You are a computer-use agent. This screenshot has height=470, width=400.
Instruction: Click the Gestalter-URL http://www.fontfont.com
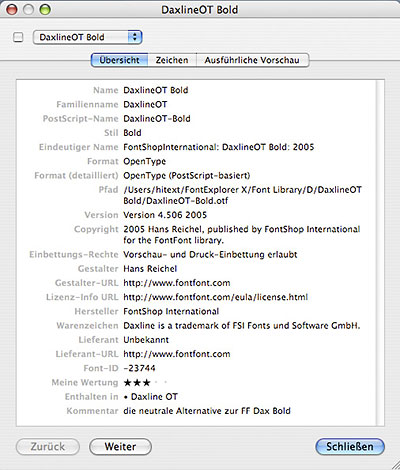pos(177,283)
